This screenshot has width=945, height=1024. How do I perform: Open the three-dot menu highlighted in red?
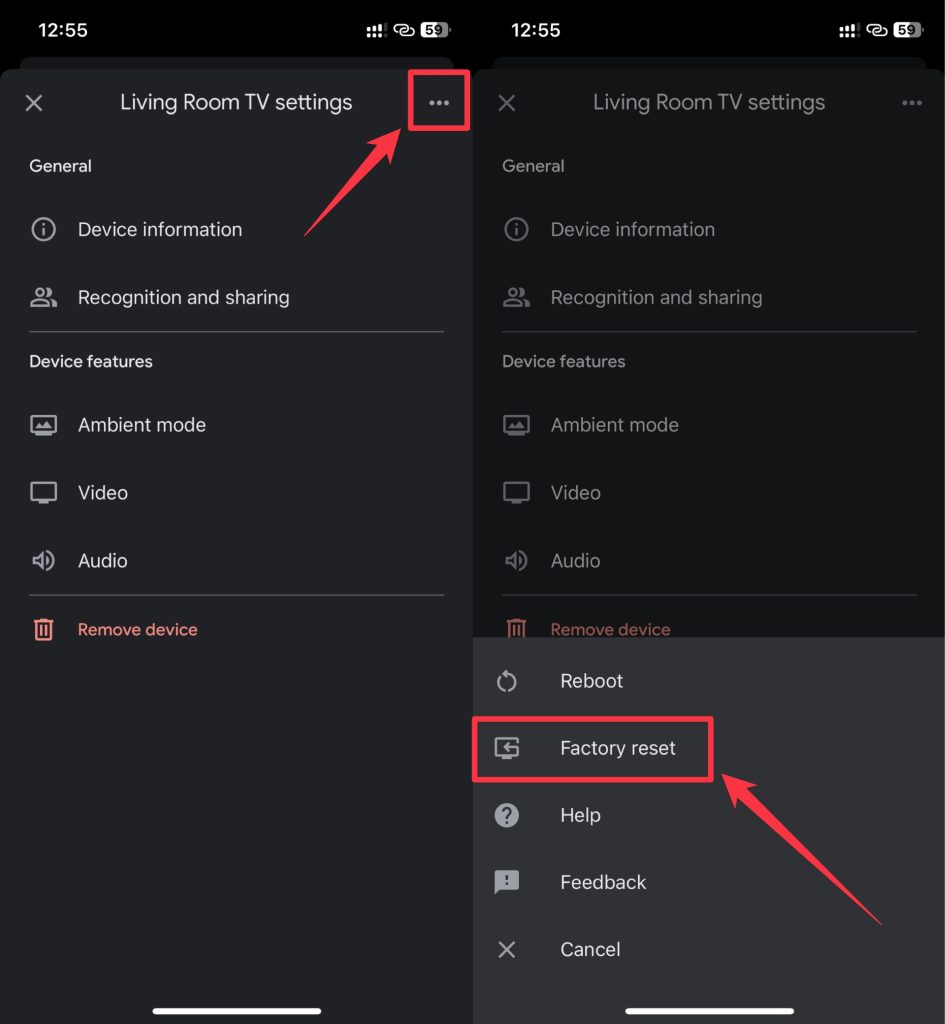[439, 103]
